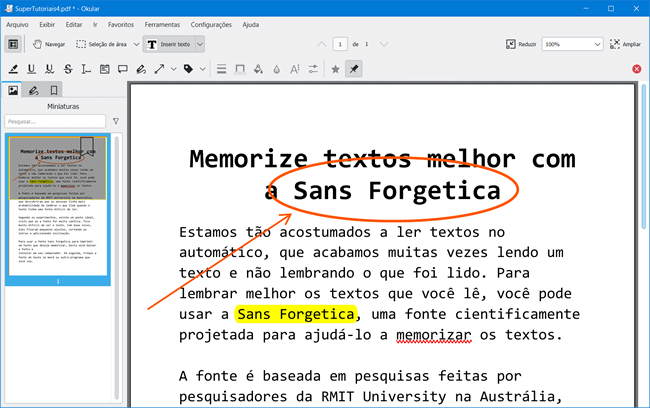Toggle the sidebar panel button
This screenshot has height=408, width=650.
pyautogui.click(x=13, y=44)
